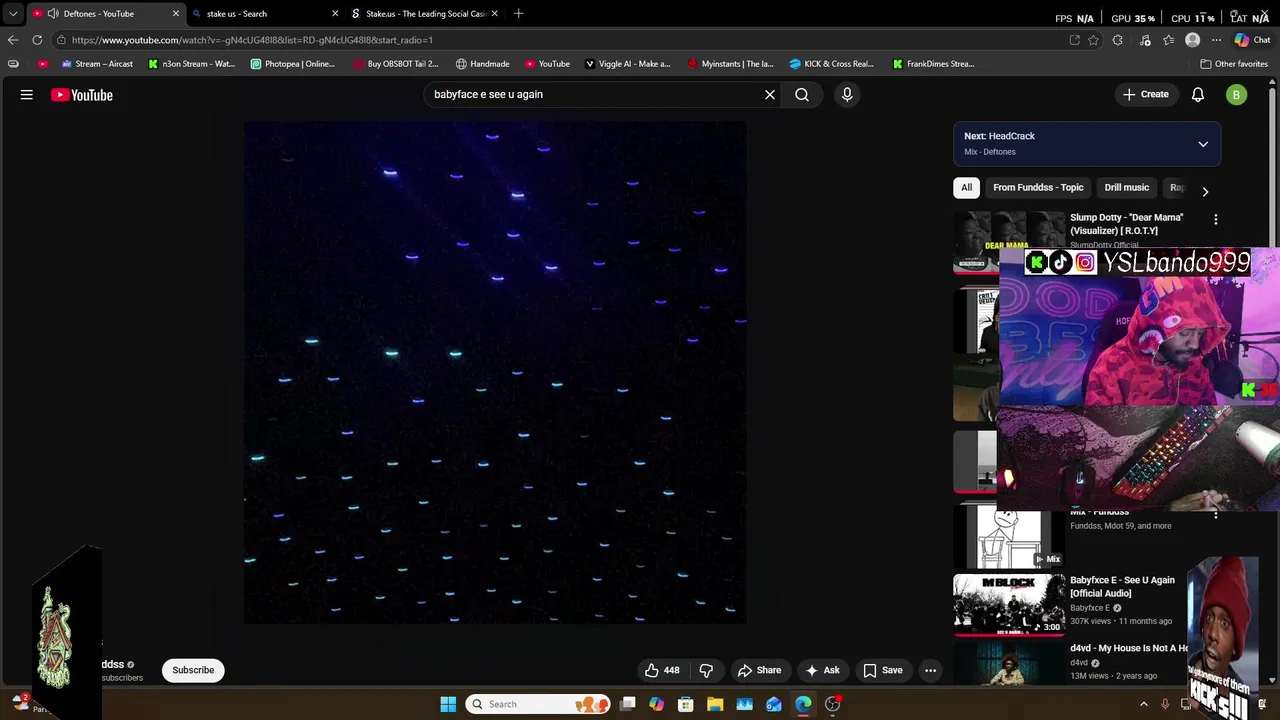The image size is (1280, 720).
Task: Go to the YouTube home logo
Action: pyautogui.click(x=82, y=95)
